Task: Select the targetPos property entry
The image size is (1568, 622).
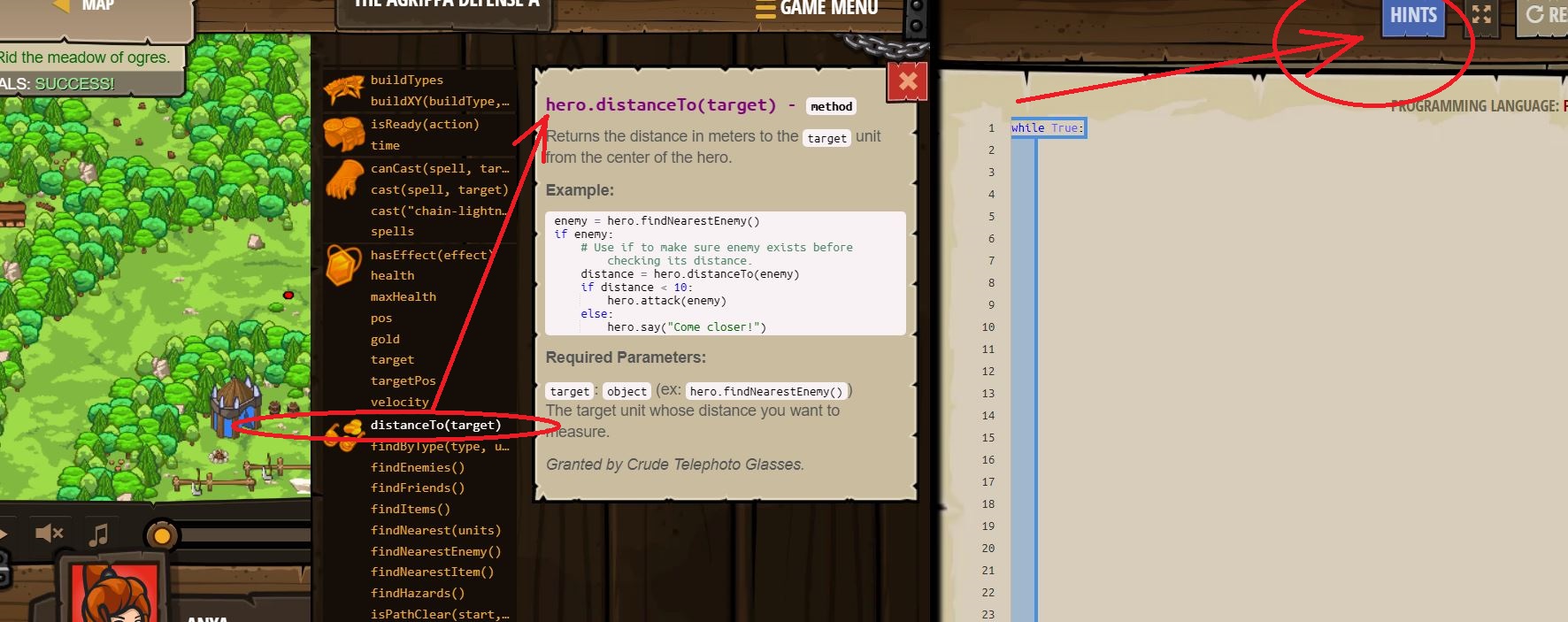Action: point(404,380)
